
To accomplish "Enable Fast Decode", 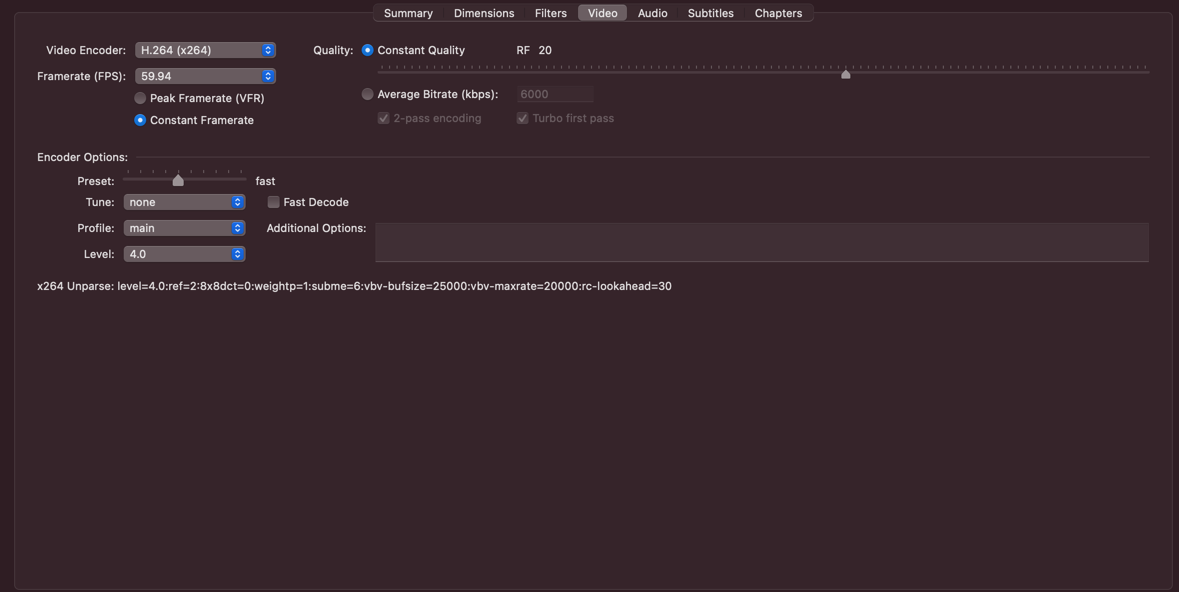I will tap(273, 201).
